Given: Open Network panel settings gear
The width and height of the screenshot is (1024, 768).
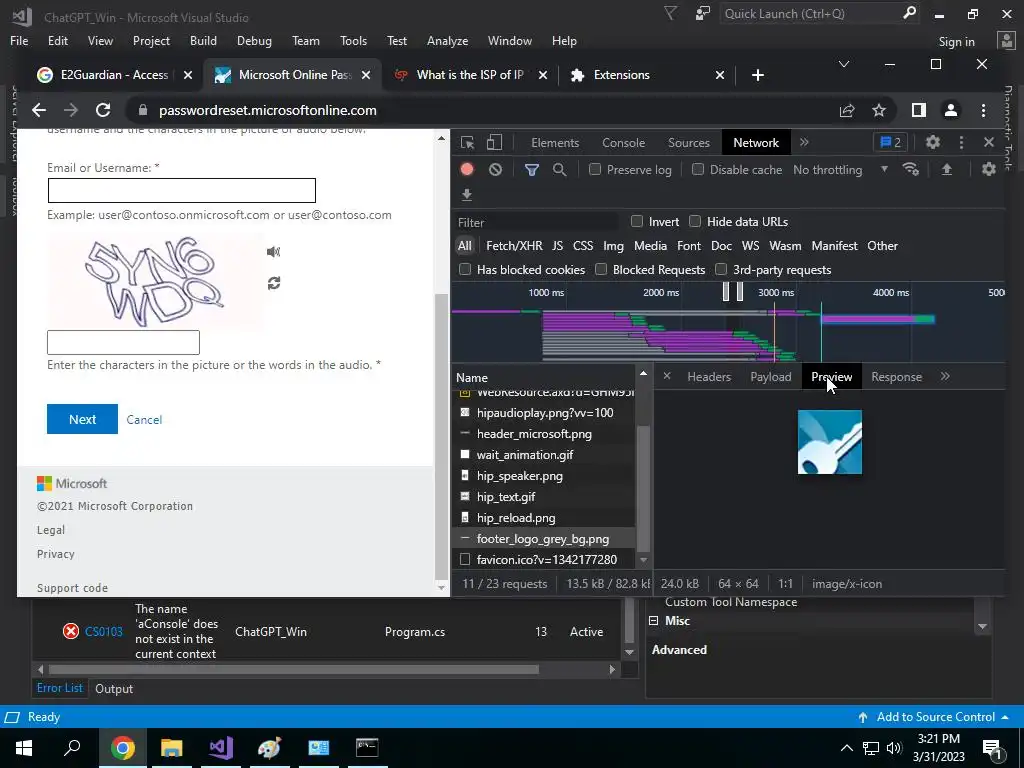Looking at the screenshot, I should pyautogui.click(x=989, y=169).
